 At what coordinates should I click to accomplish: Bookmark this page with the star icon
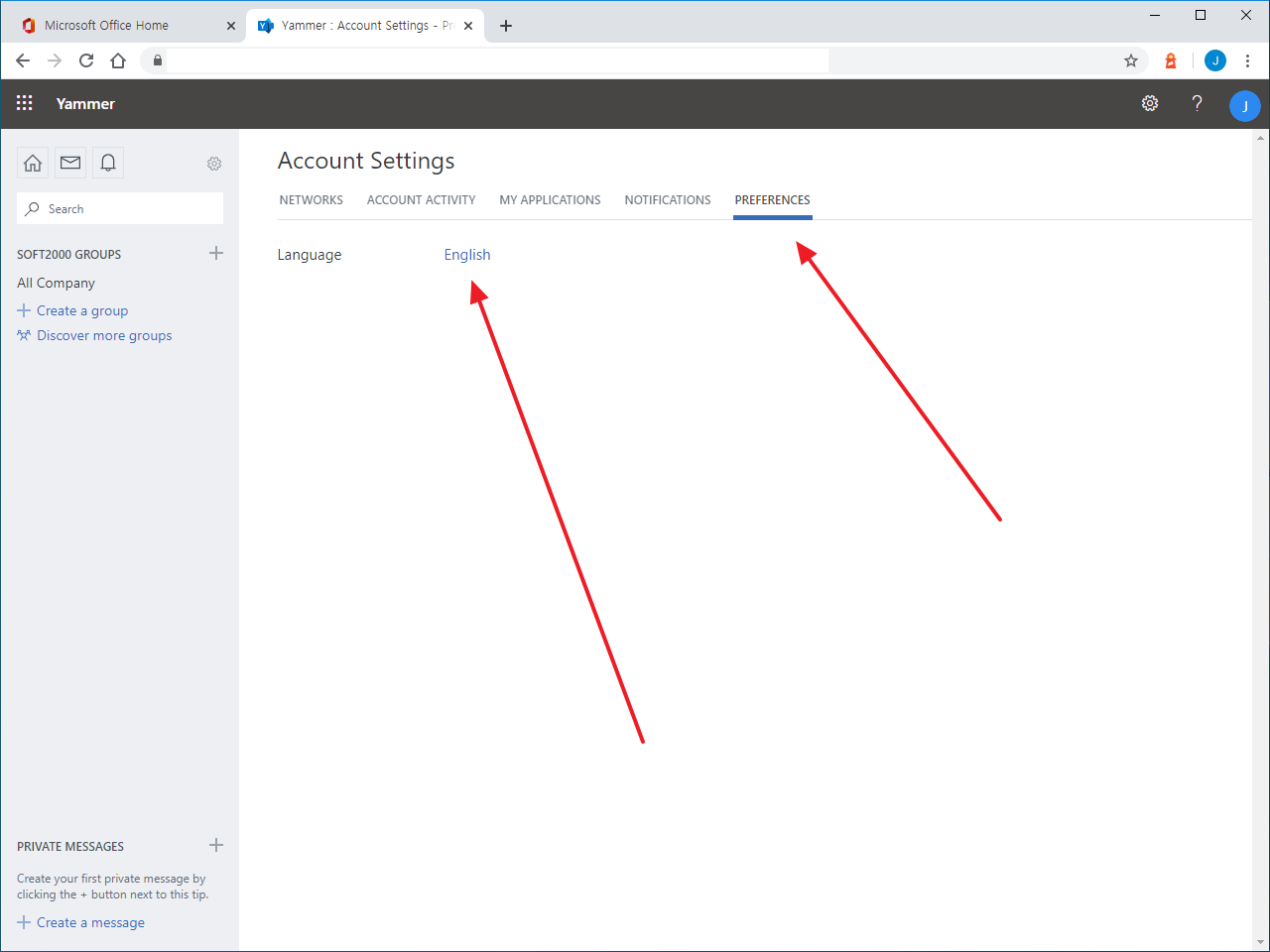[1131, 60]
